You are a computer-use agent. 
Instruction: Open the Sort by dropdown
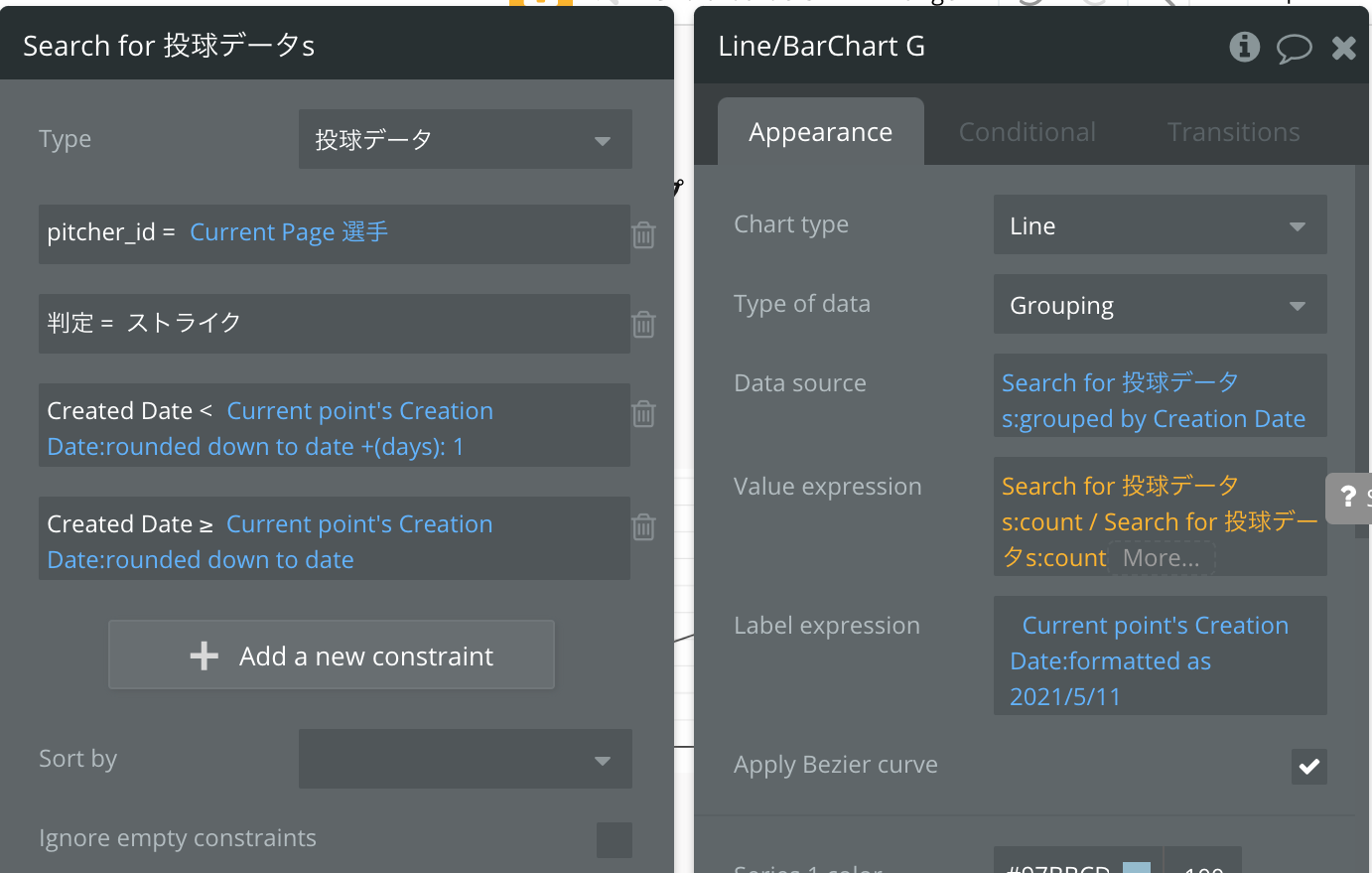[x=465, y=760]
